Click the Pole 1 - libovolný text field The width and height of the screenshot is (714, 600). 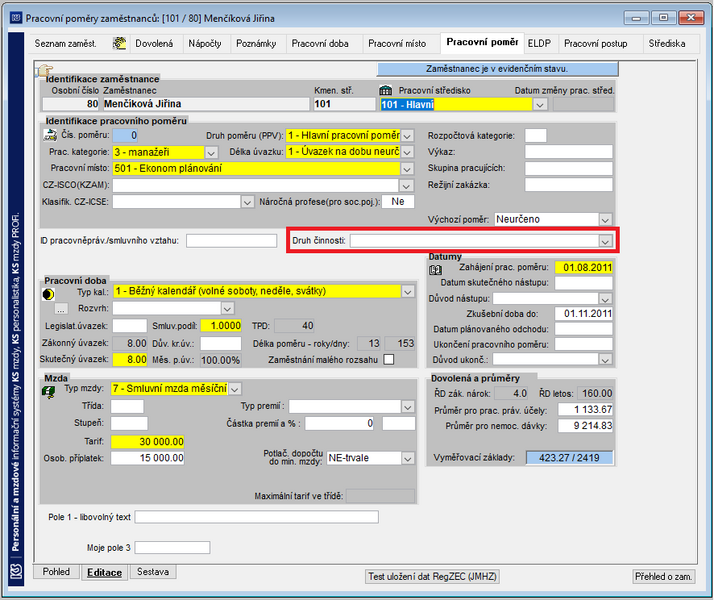click(256, 517)
